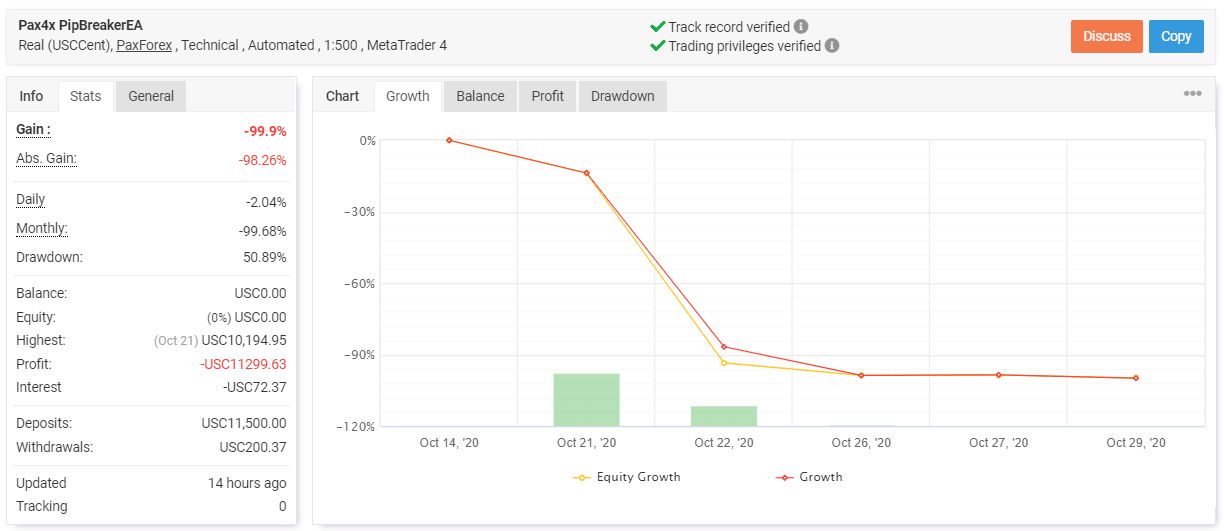Click the Monthly stat label
This screenshot has height=531, width=1224.
(x=42, y=228)
